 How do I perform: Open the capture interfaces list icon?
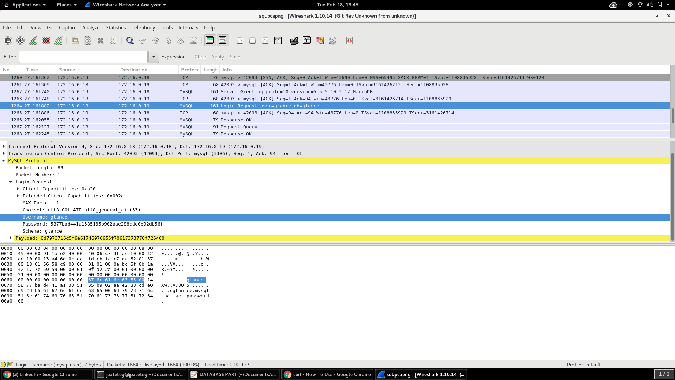pos(8,40)
